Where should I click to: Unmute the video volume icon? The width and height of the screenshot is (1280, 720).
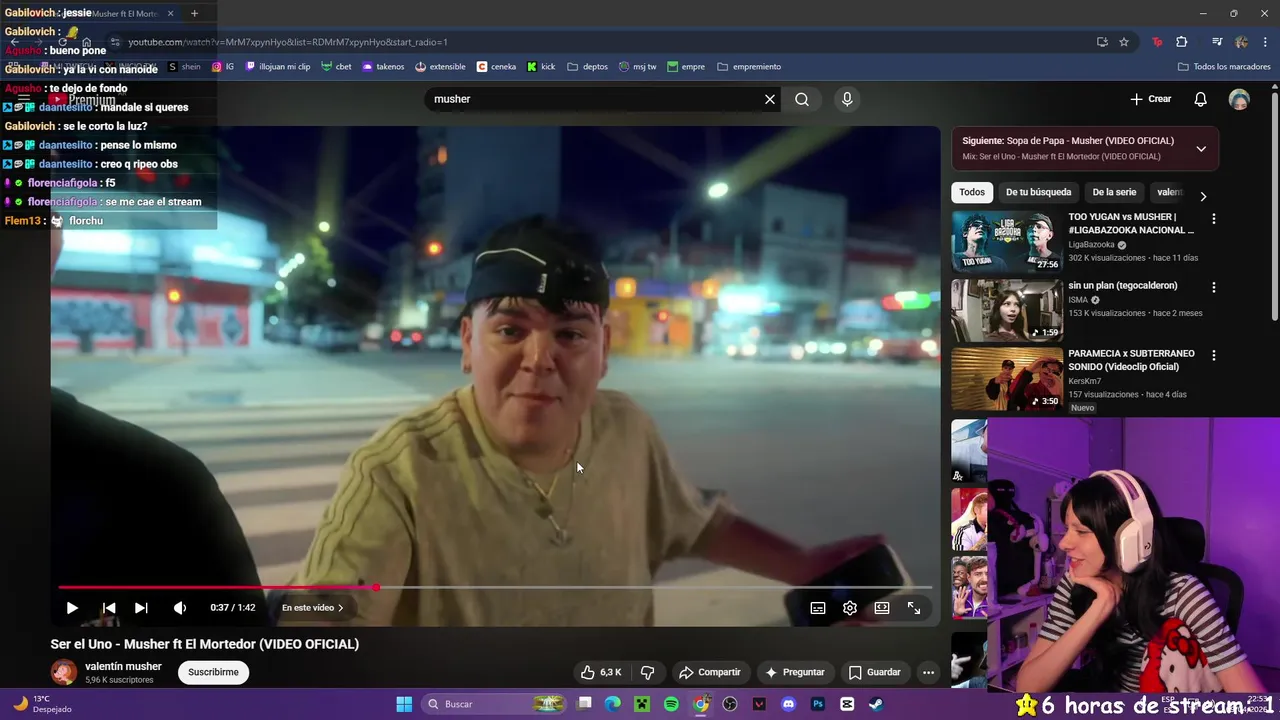[x=180, y=608]
